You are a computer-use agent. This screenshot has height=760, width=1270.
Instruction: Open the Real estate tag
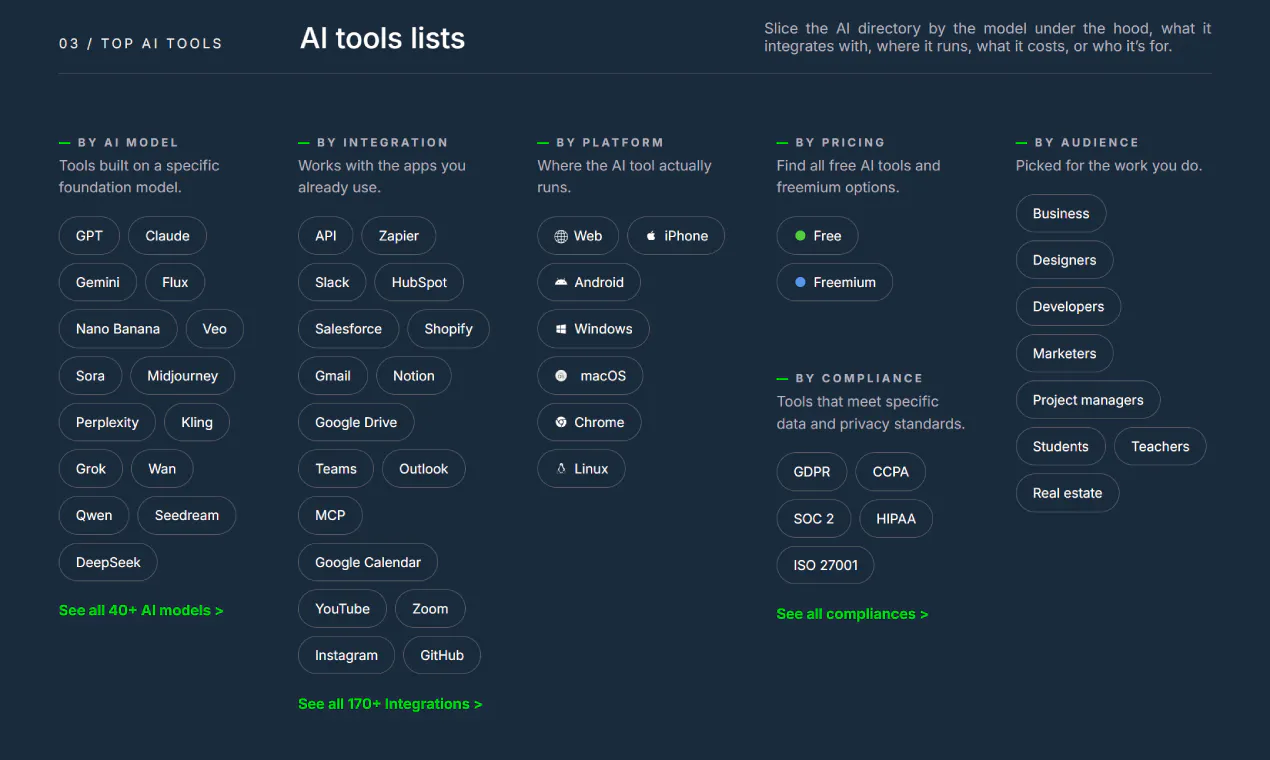[x=1068, y=494]
